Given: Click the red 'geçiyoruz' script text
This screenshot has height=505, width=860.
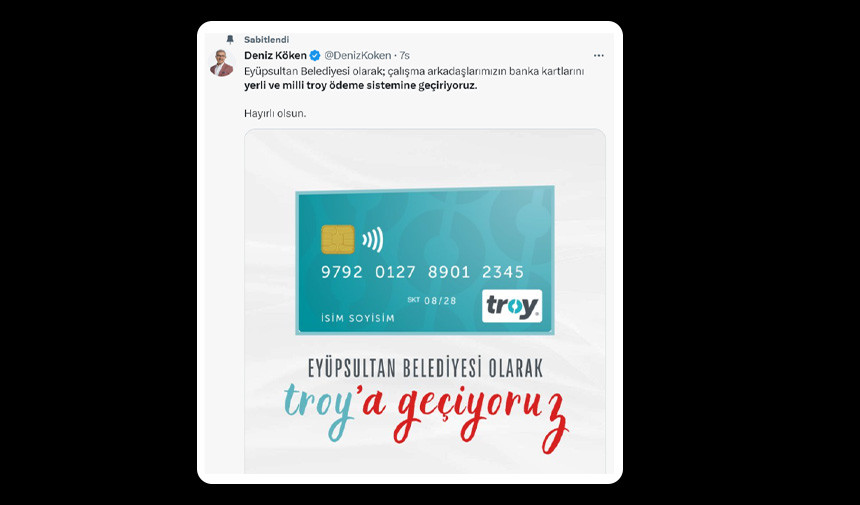Looking at the screenshot, I should (x=480, y=417).
